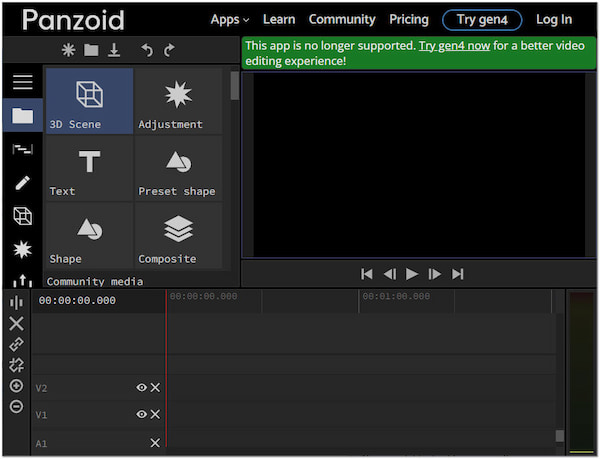
Task: Jump to end of the video
Action: pyautogui.click(x=458, y=274)
